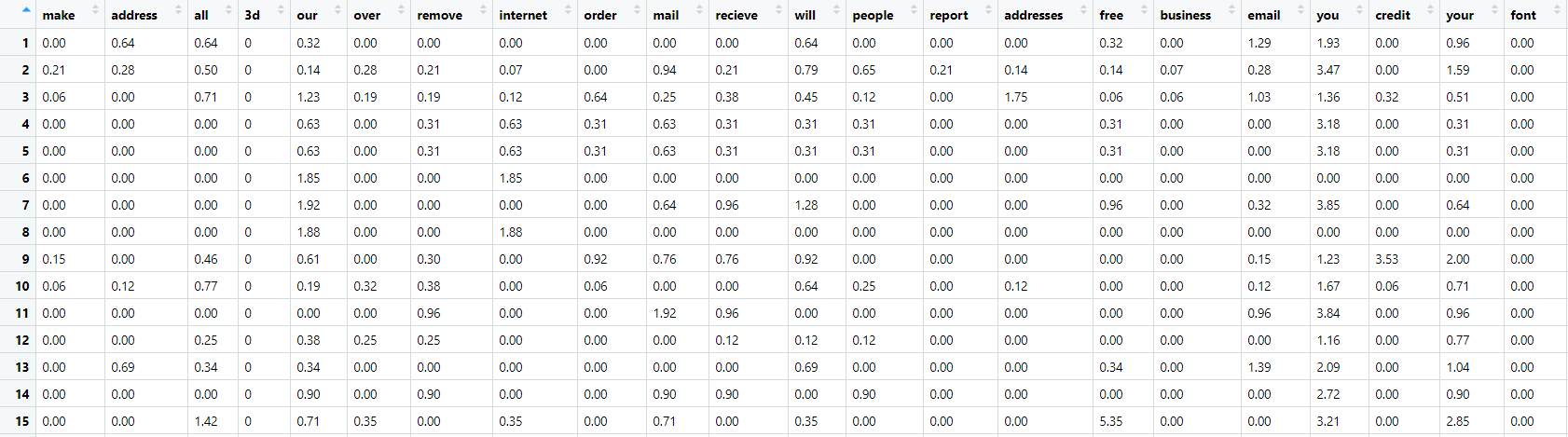Click the 3.53 value in the credit column
Image resolution: width=1568 pixels, height=437 pixels.
[1386, 259]
